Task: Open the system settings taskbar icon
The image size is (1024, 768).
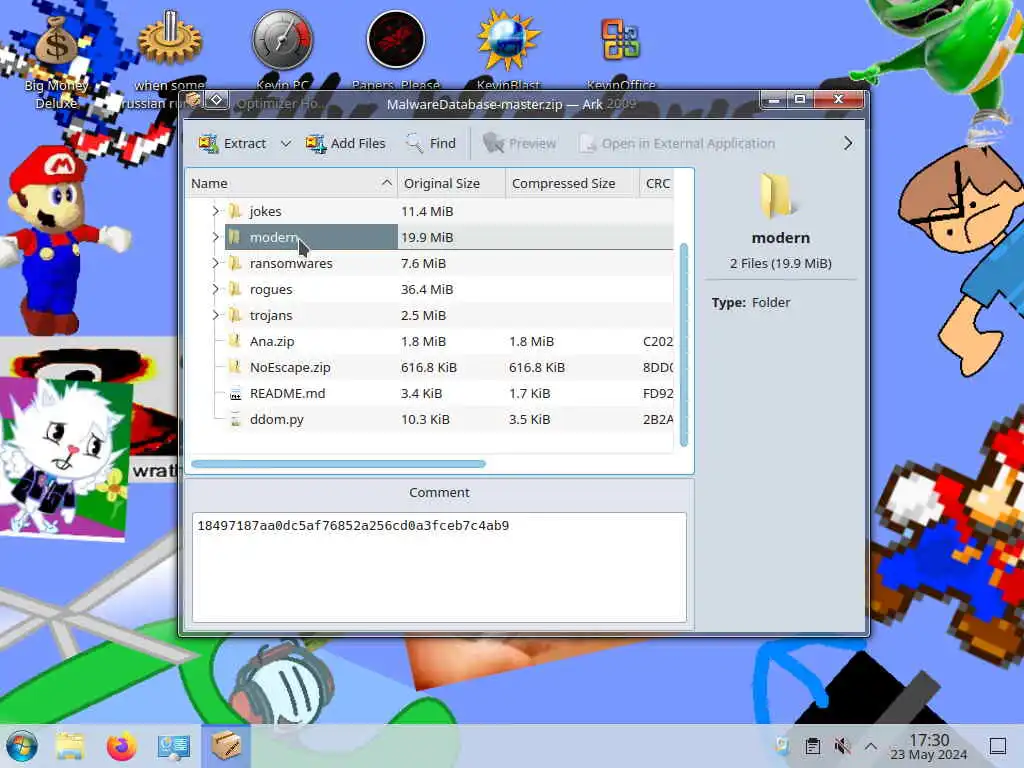Action: click(173, 746)
